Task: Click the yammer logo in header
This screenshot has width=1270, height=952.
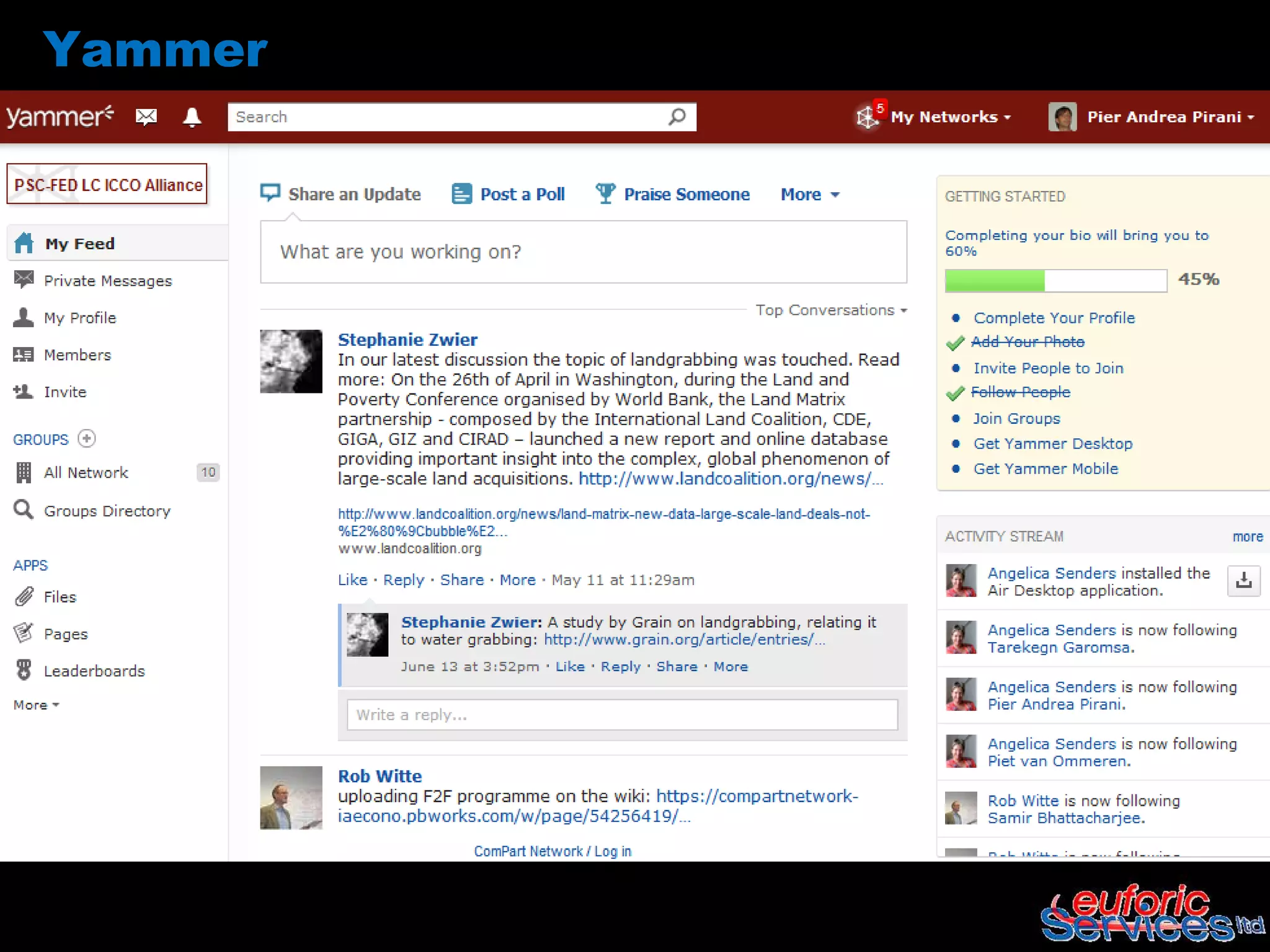Action: (60, 117)
